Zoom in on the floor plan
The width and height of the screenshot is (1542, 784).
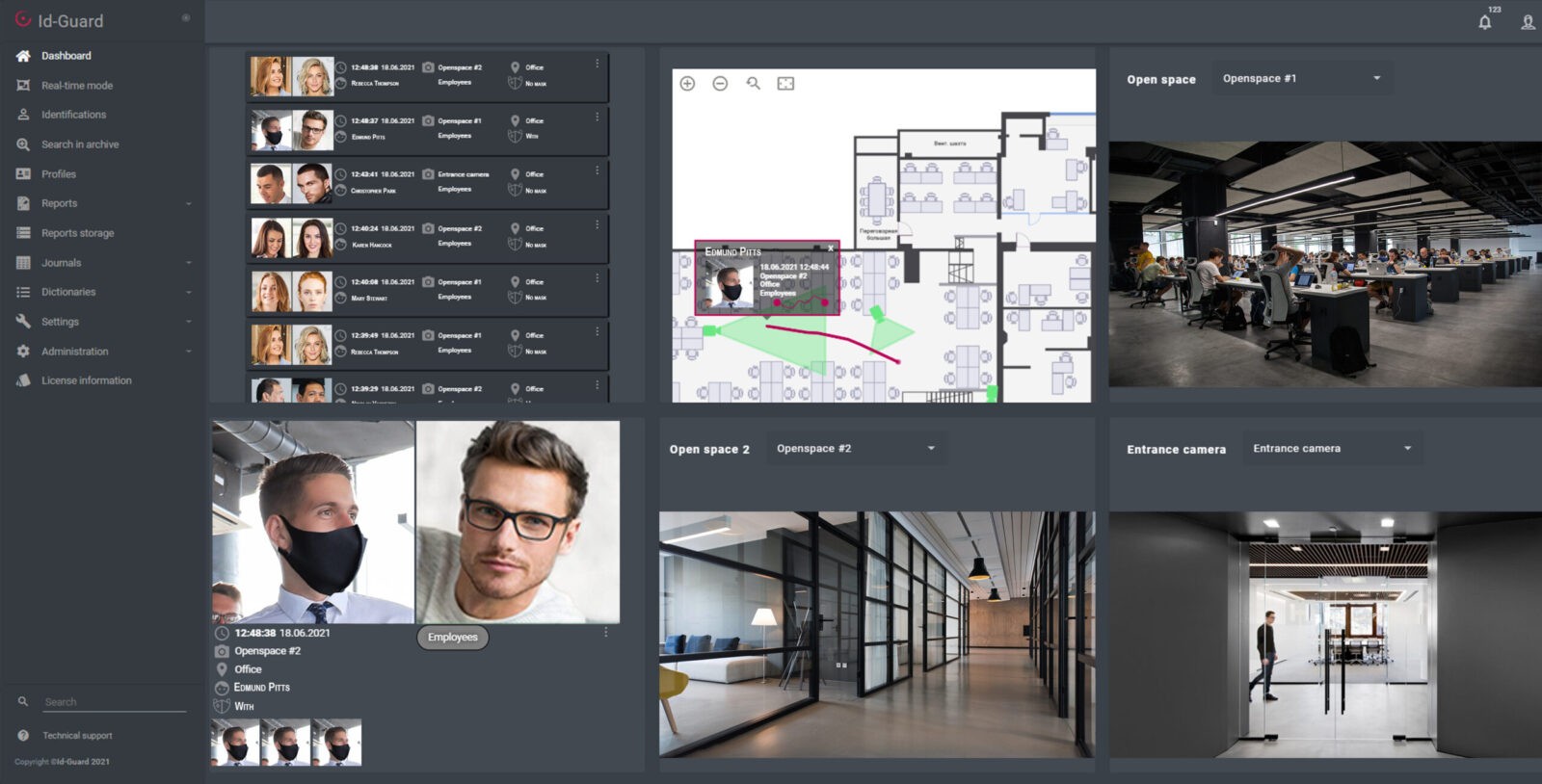(687, 84)
